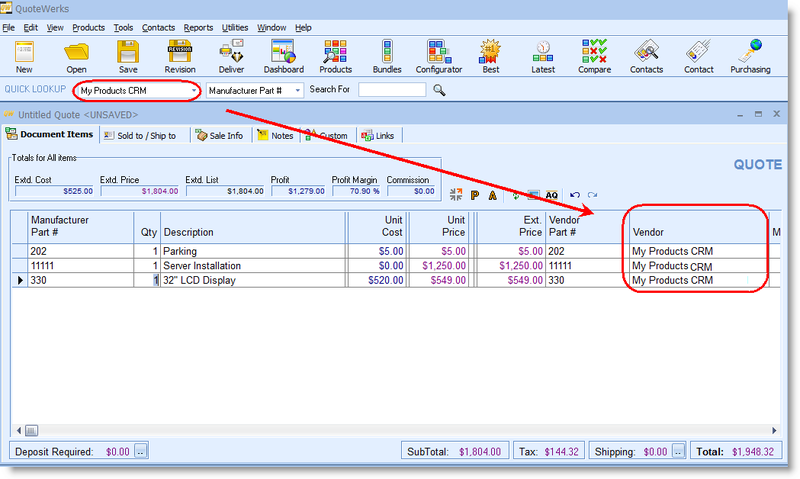
Task: Open the Contacts menu
Action: tap(158, 28)
